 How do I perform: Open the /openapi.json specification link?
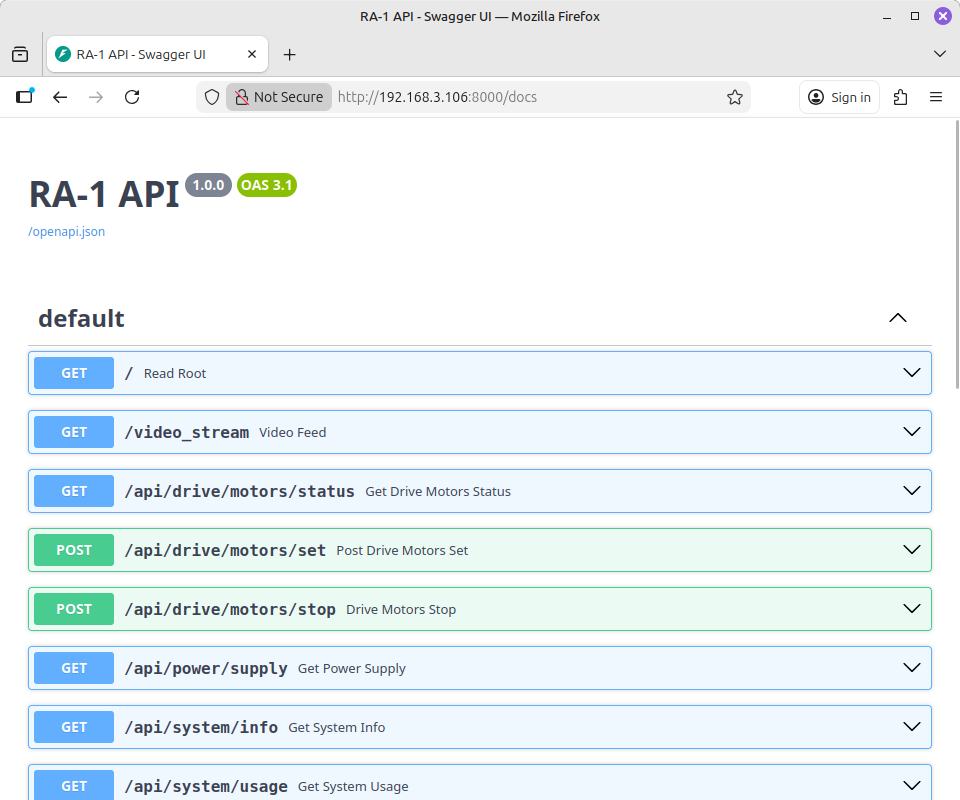pyautogui.click(x=66, y=231)
